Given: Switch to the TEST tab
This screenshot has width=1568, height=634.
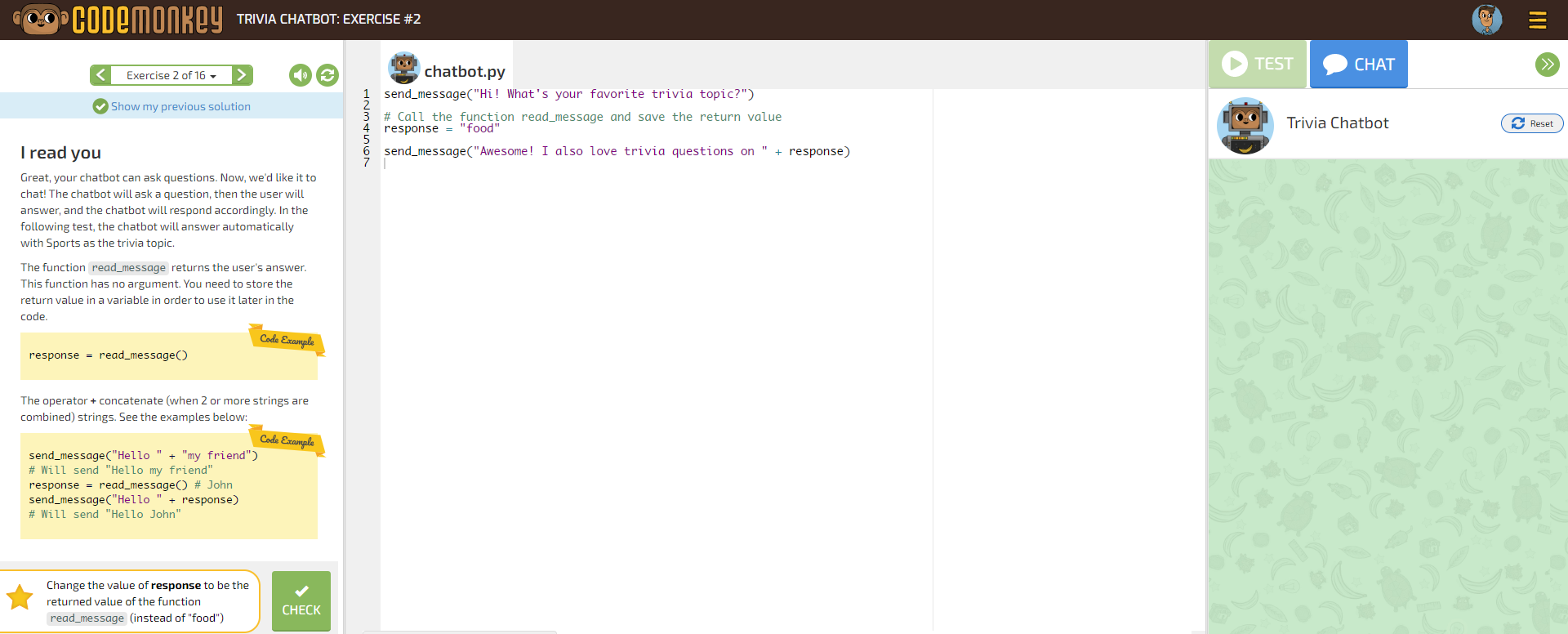Looking at the screenshot, I should pos(1258,64).
